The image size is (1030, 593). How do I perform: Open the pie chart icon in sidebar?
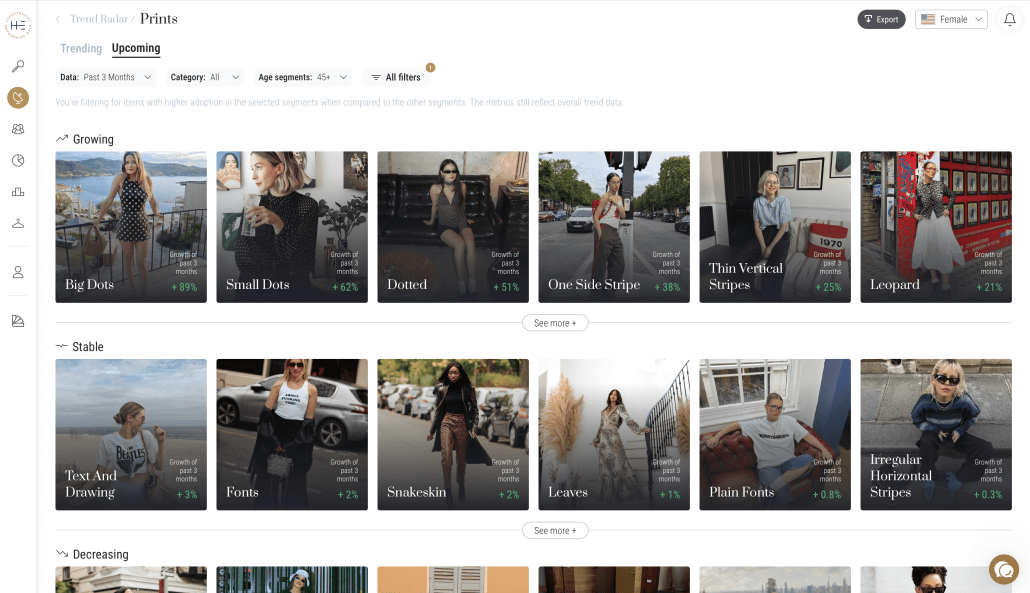click(18, 160)
